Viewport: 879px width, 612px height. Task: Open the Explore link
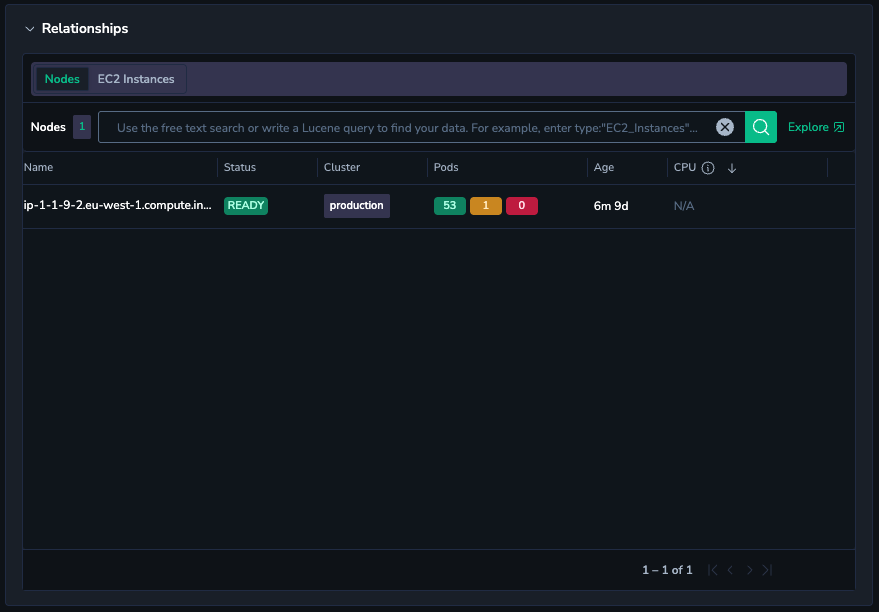(815, 127)
